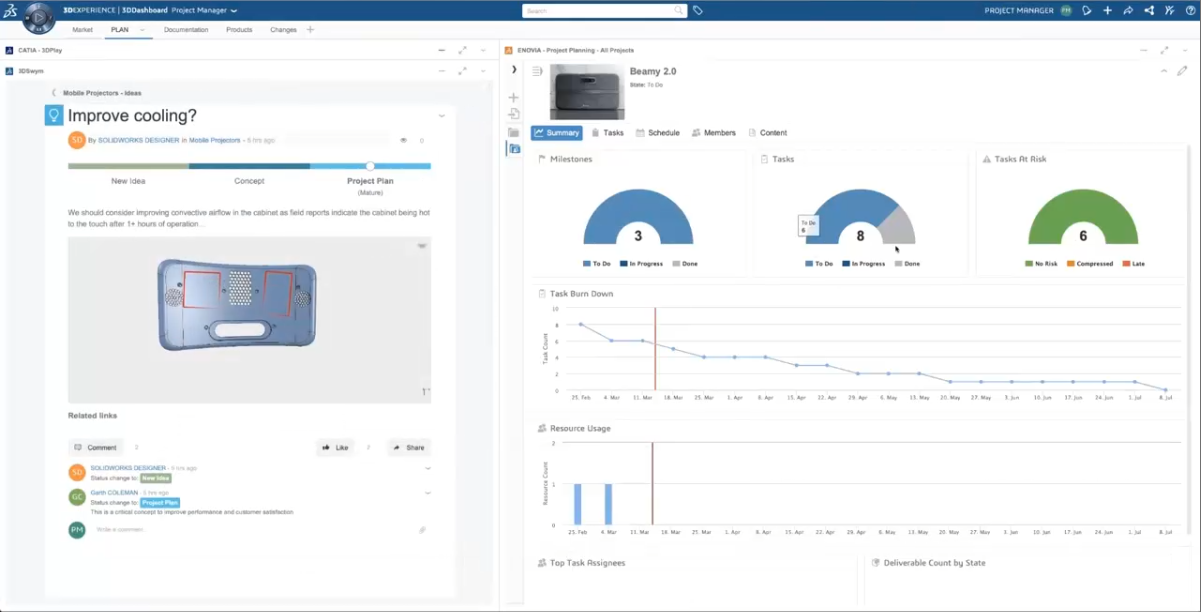Open the Mobile Projectors community link
The width and height of the screenshot is (1201, 612).
point(215,141)
